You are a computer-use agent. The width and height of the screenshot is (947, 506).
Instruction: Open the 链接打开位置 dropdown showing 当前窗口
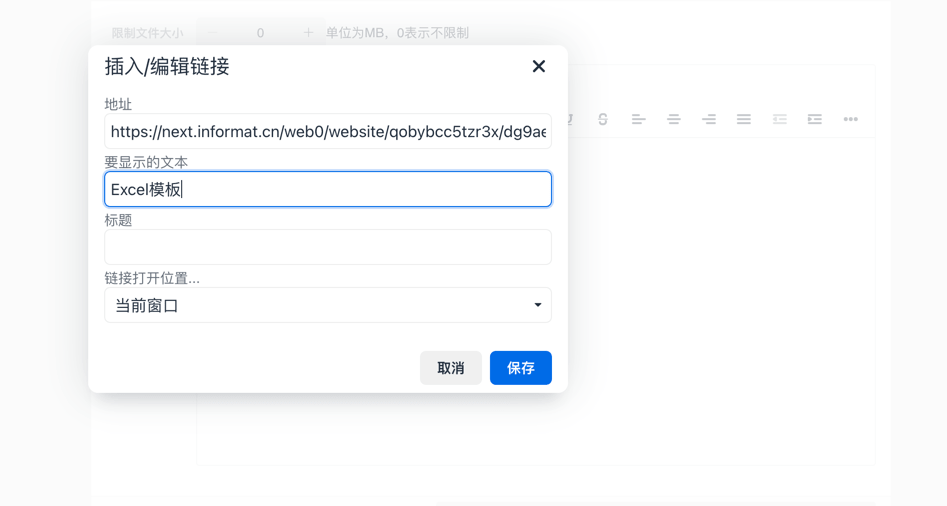[327, 305]
